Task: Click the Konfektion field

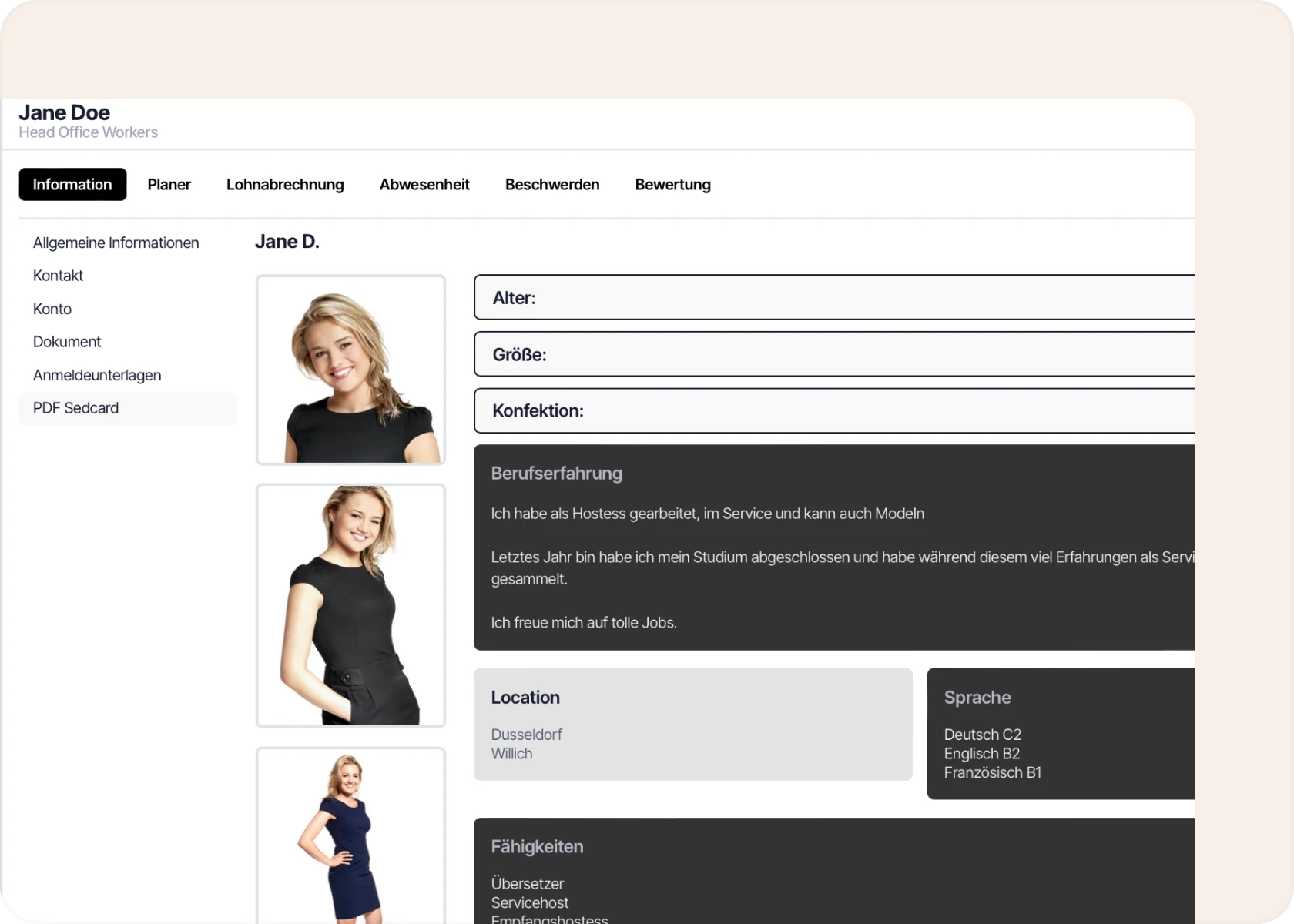Action: pos(835,410)
